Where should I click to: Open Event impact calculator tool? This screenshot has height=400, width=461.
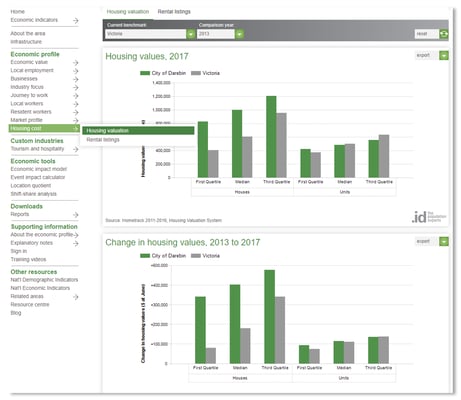pos(38,177)
